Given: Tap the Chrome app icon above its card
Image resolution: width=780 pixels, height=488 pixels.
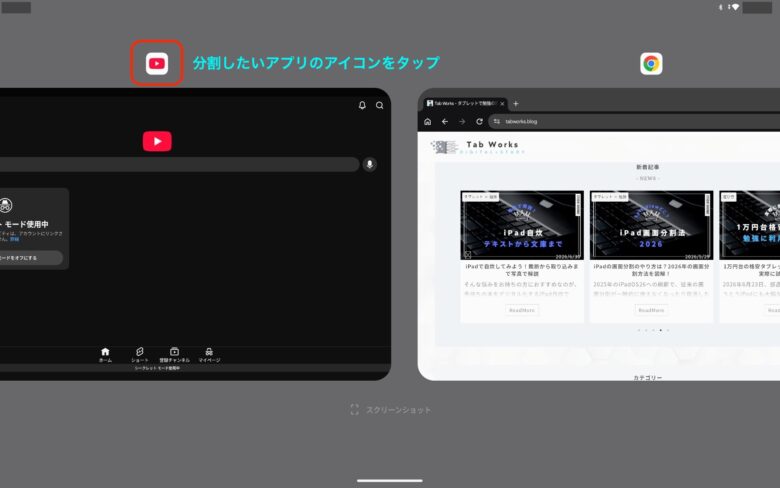Looking at the screenshot, I should pyautogui.click(x=651, y=64).
